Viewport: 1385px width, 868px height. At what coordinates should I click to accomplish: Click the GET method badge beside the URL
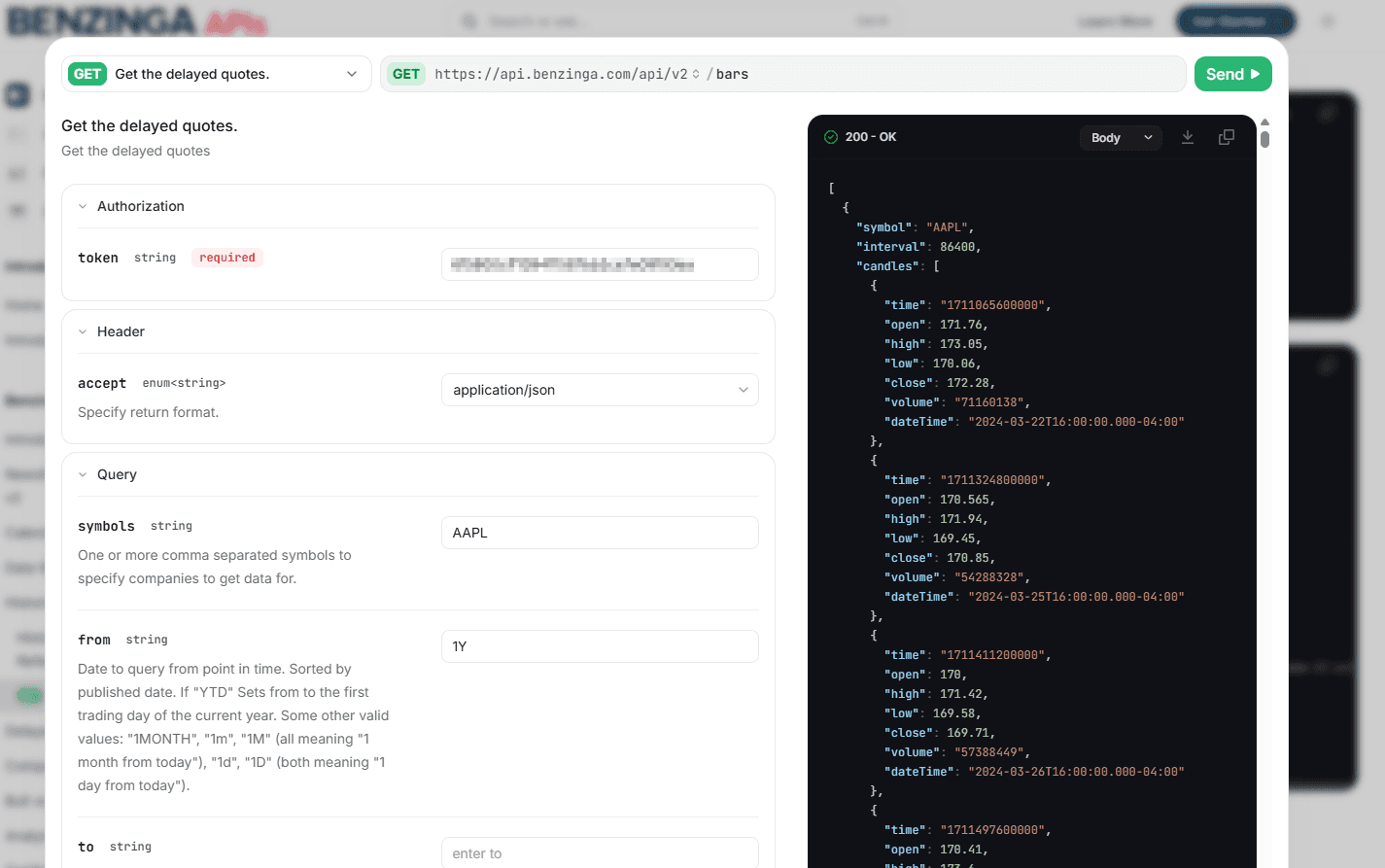click(406, 73)
